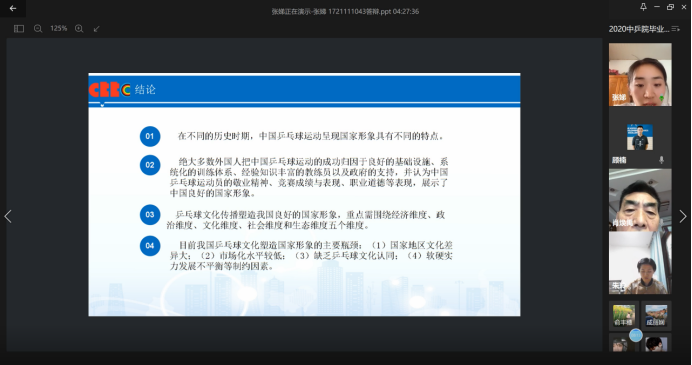Click the blue circular floating badge
The height and width of the screenshot is (365, 692).
pos(636,335)
